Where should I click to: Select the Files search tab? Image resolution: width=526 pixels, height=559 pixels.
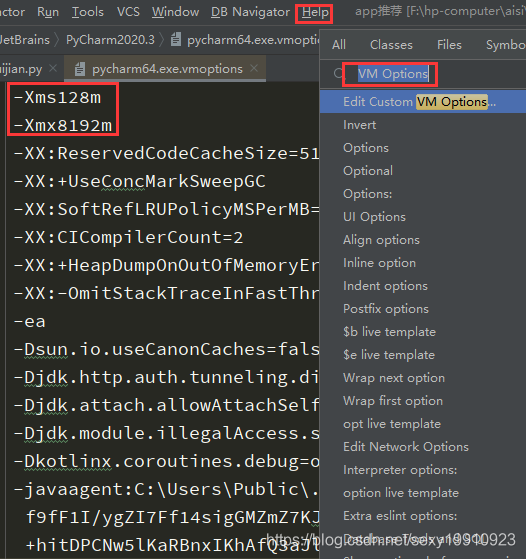click(449, 45)
